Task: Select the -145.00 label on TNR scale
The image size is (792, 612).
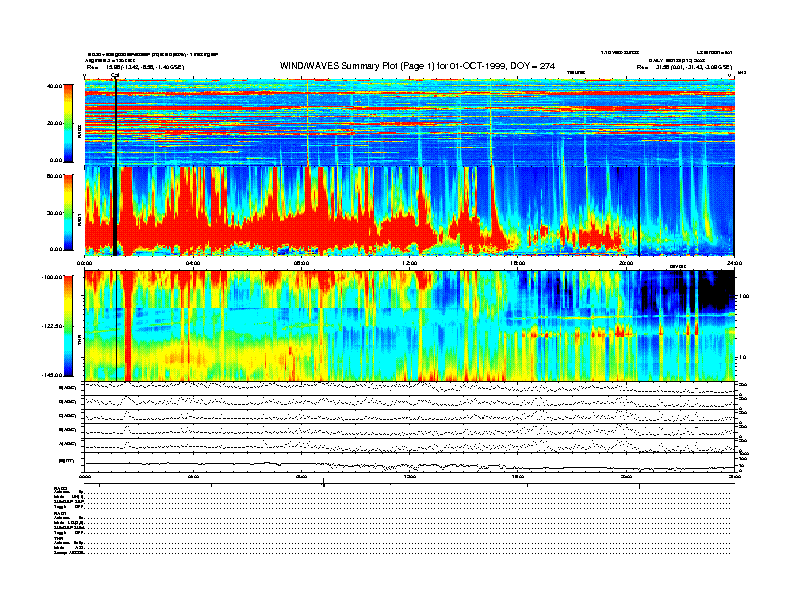Action: [52, 375]
